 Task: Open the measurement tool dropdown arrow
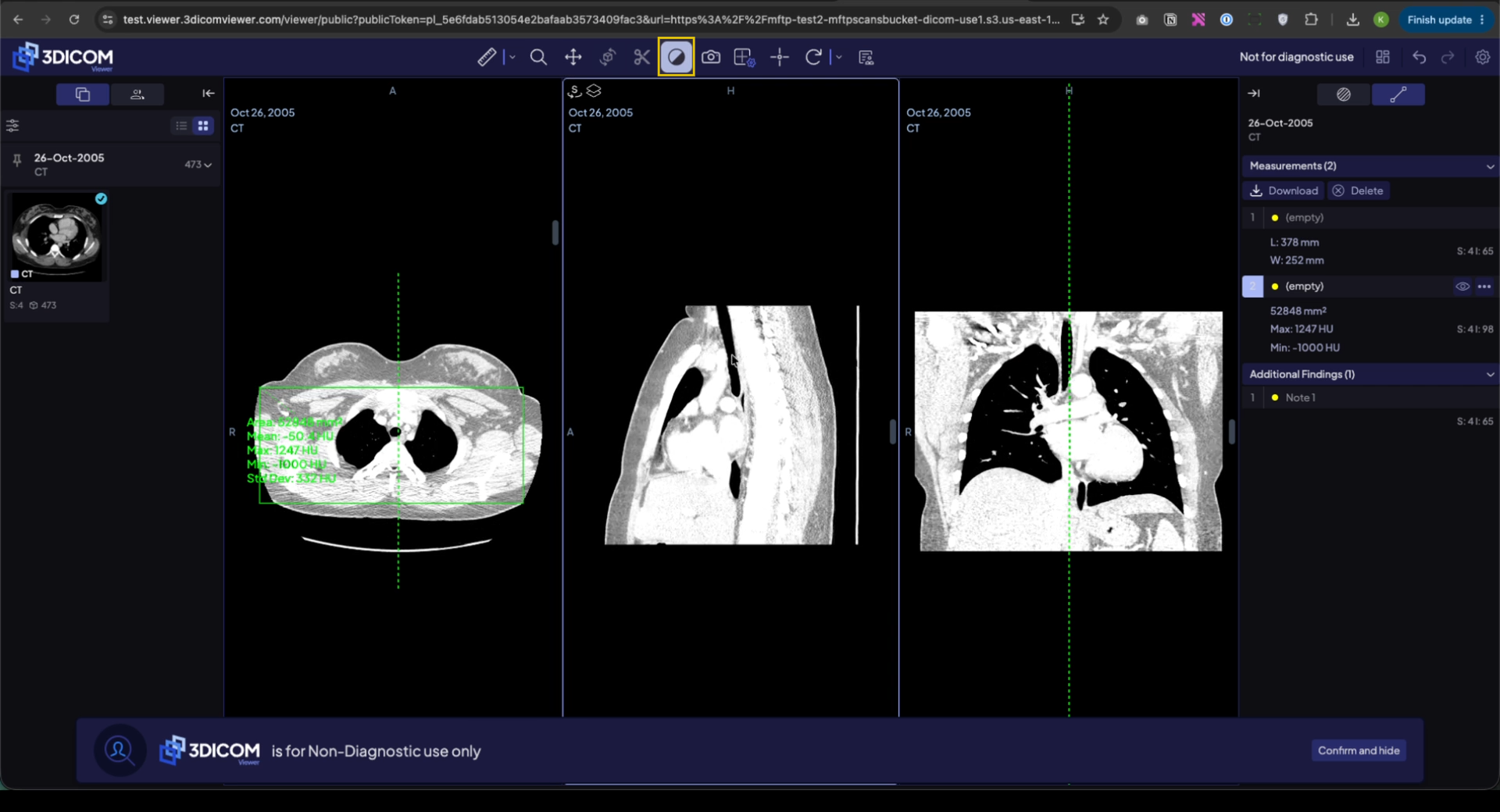512,57
